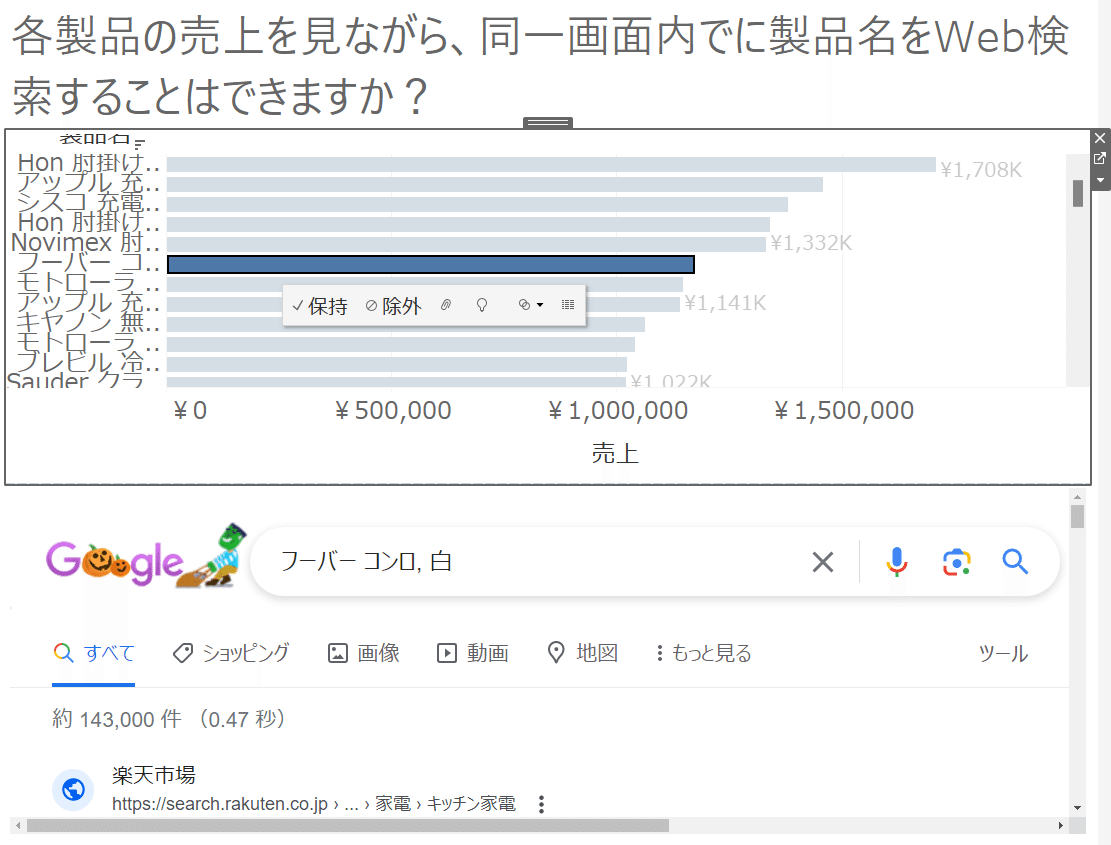Switch to the 動画 tab

point(473,652)
